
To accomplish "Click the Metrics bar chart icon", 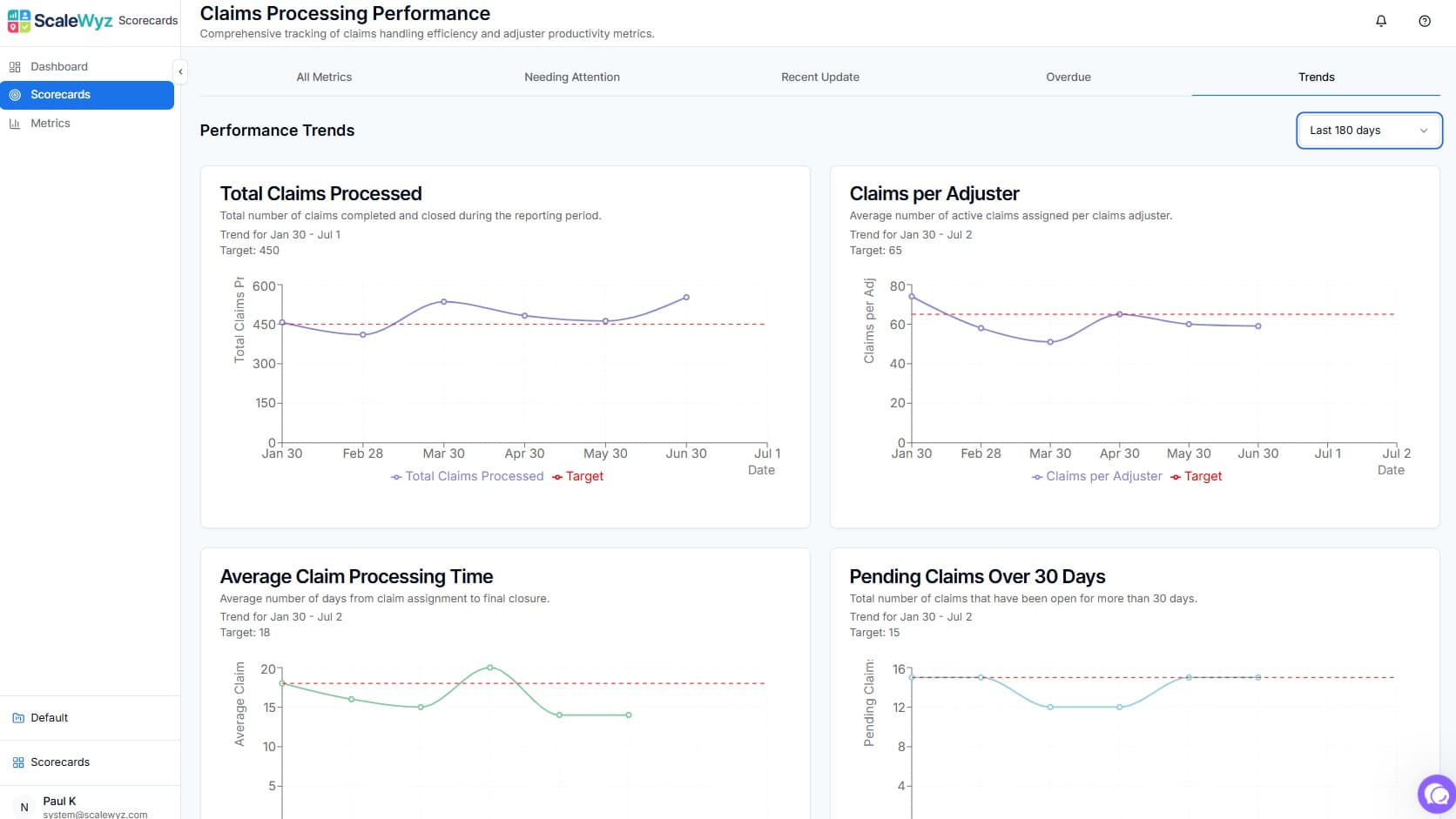I will [15, 123].
